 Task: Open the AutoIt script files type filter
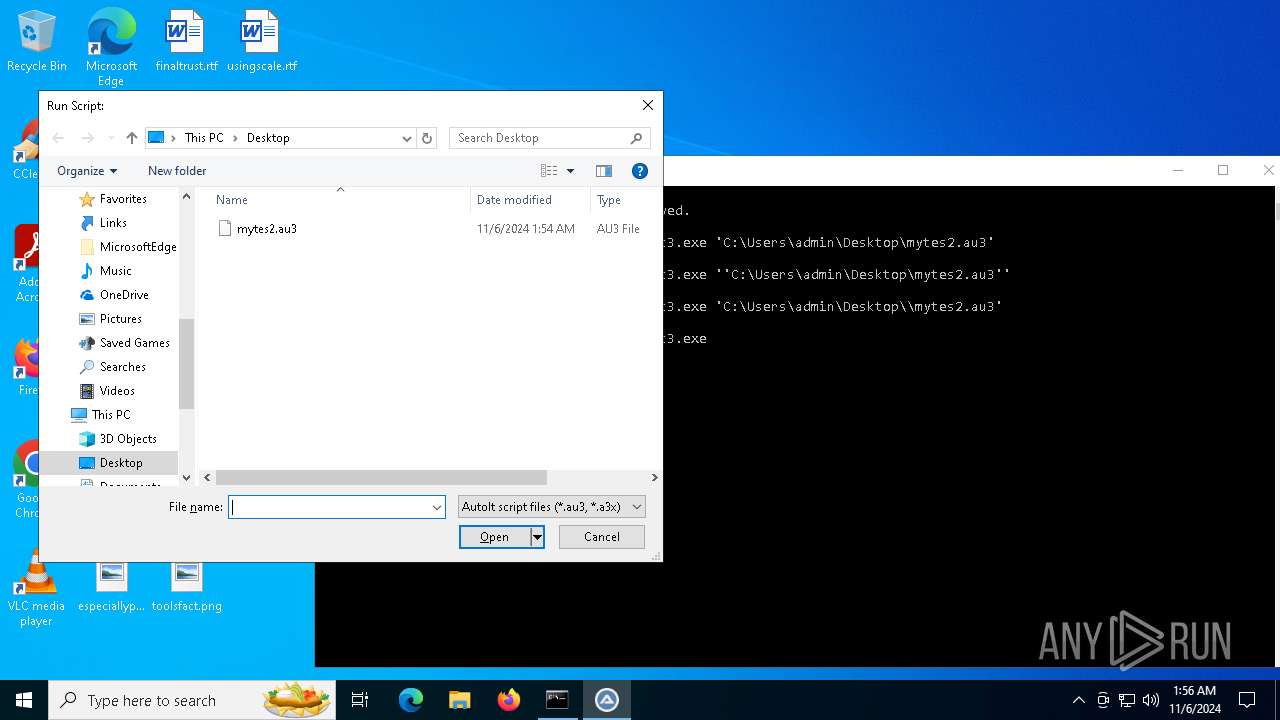(x=551, y=507)
